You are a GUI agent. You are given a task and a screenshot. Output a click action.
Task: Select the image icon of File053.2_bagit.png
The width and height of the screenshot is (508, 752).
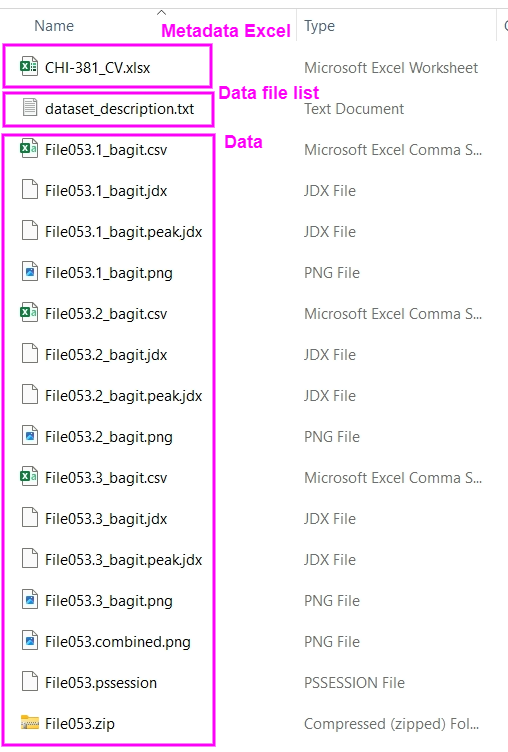tap(30, 435)
